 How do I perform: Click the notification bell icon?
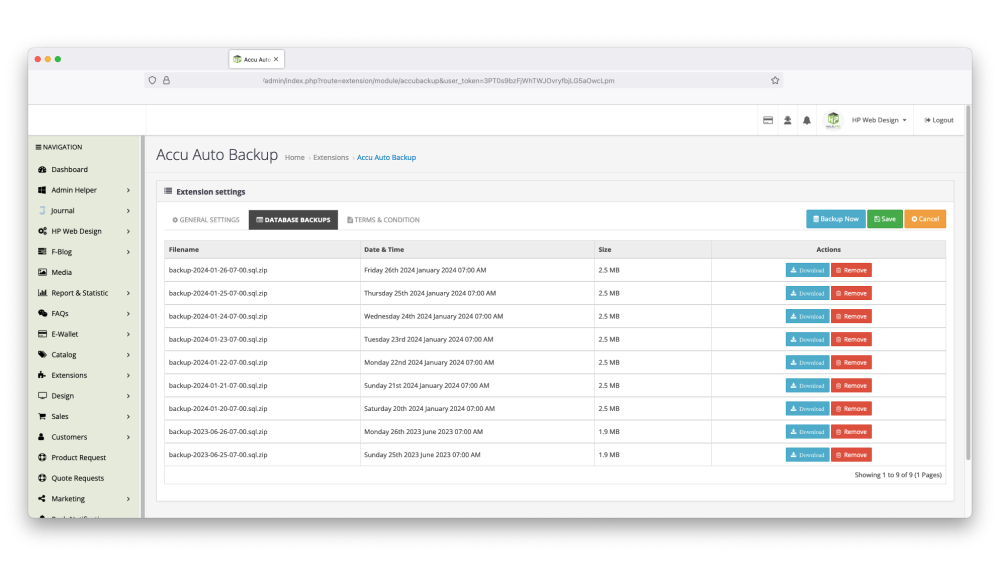(x=807, y=120)
